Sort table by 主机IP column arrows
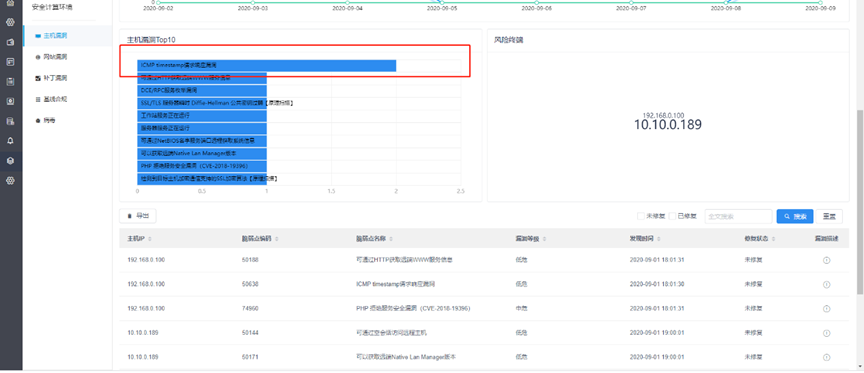This screenshot has width=864, height=373. (x=150, y=239)
